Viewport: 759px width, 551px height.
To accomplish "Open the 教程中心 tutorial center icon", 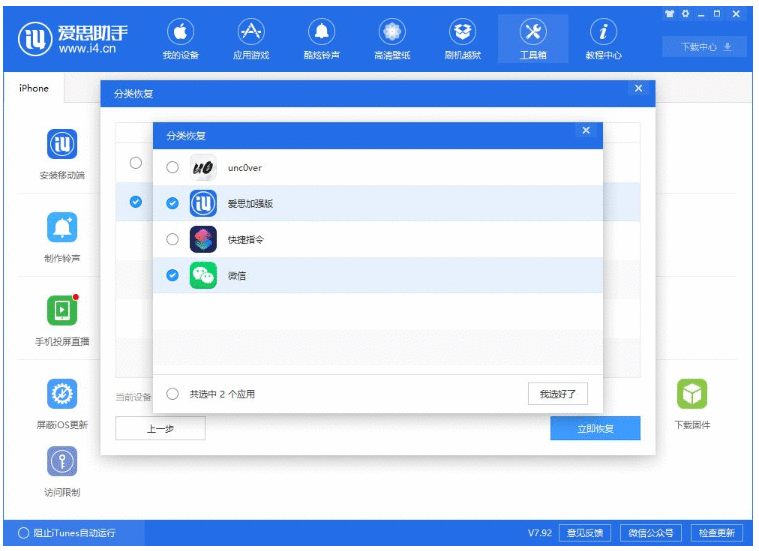I will click(x=603, y=37).
